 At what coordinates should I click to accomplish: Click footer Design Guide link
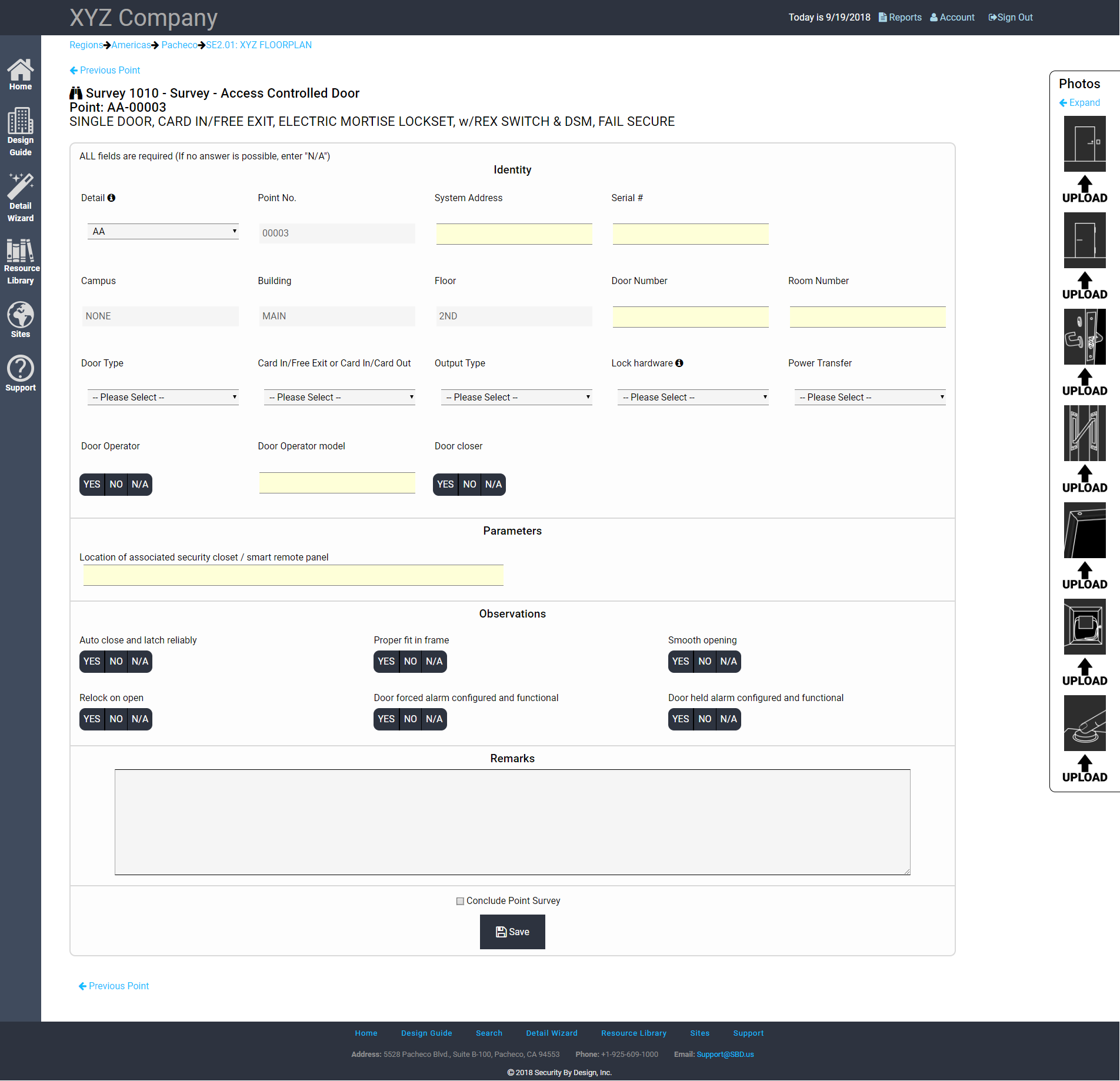(x=426, y=1033)
